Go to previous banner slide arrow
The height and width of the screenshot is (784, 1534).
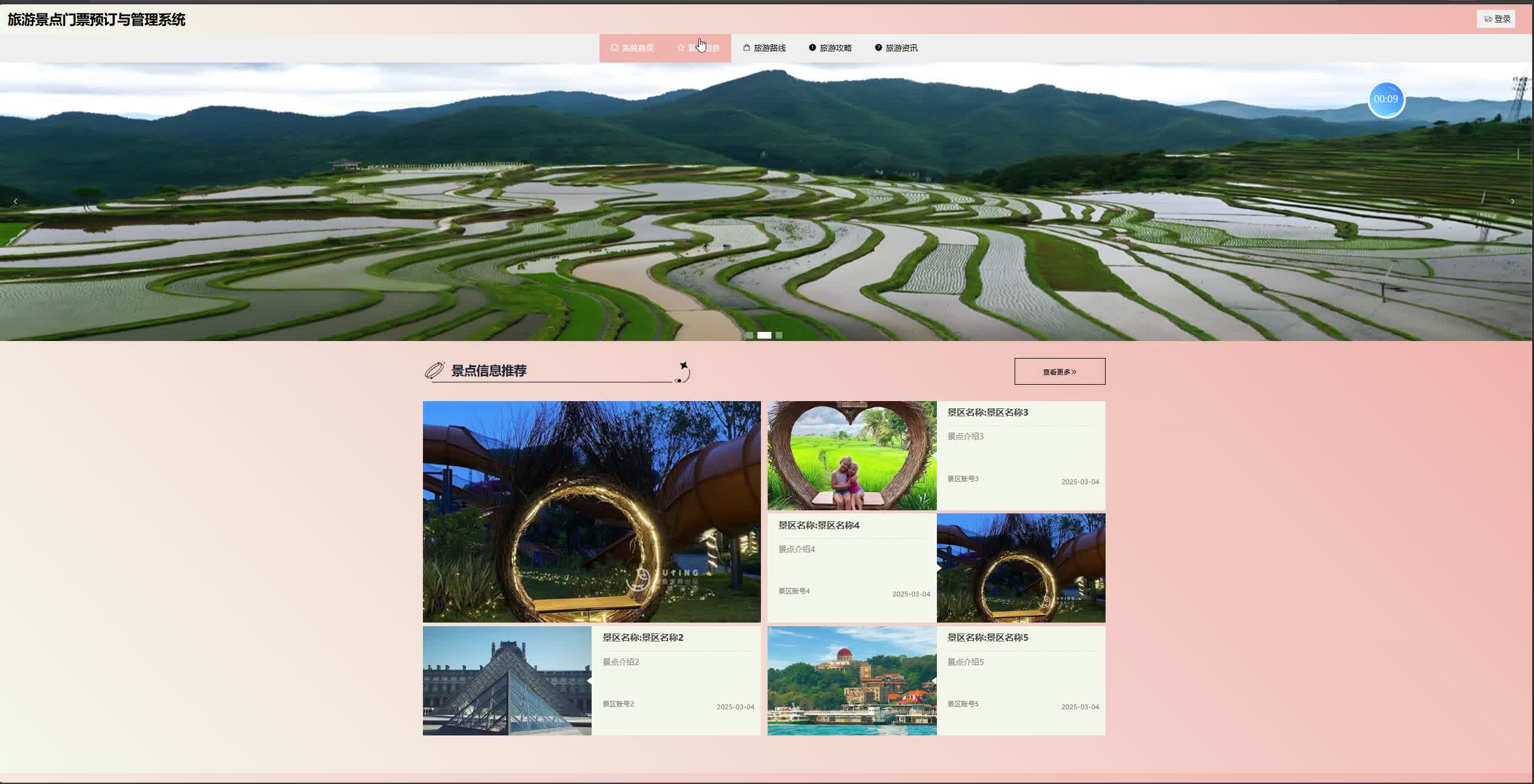(x=15, y=201)
